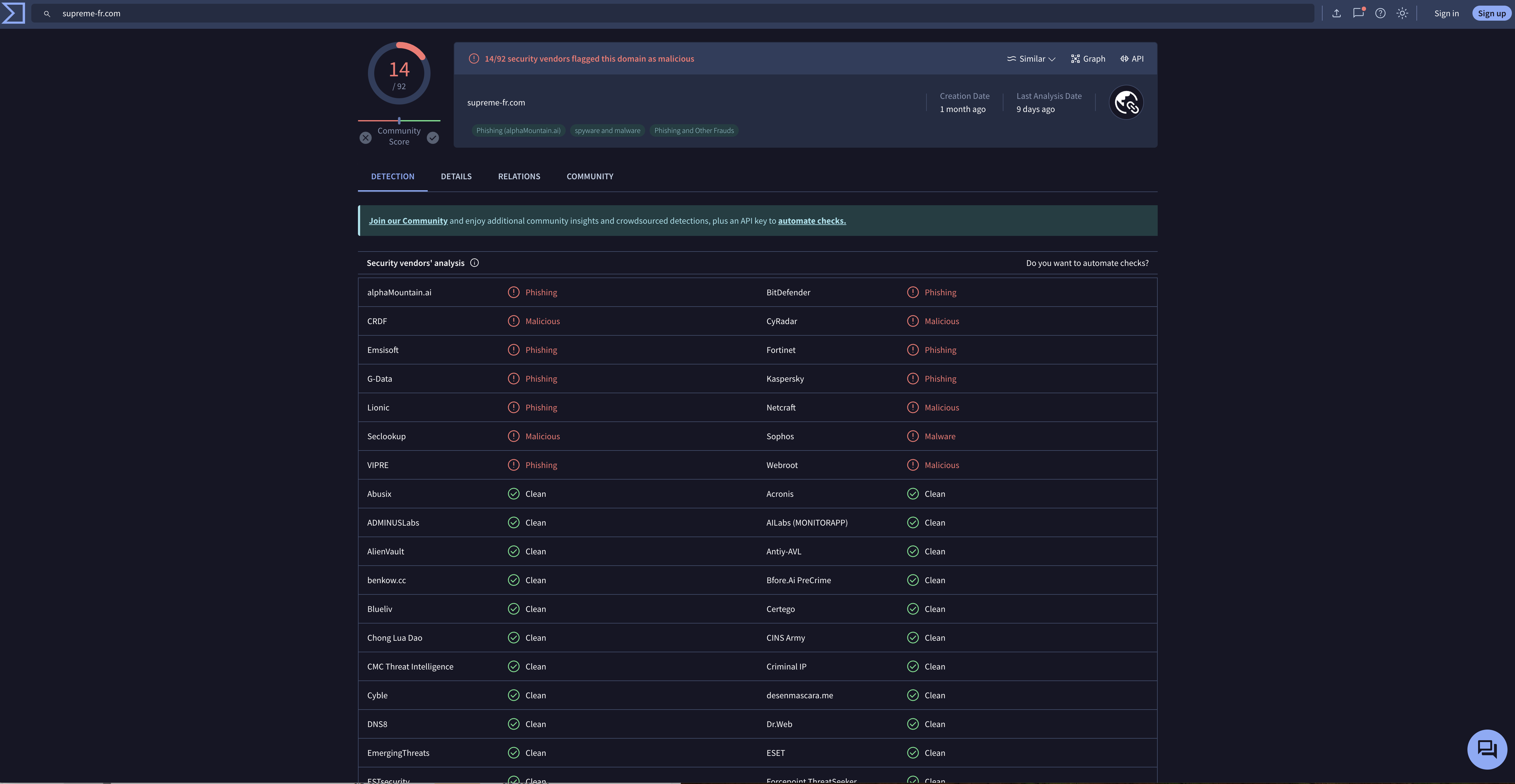Click the community score slider marker
The image size is (1515, 784).
399,120
